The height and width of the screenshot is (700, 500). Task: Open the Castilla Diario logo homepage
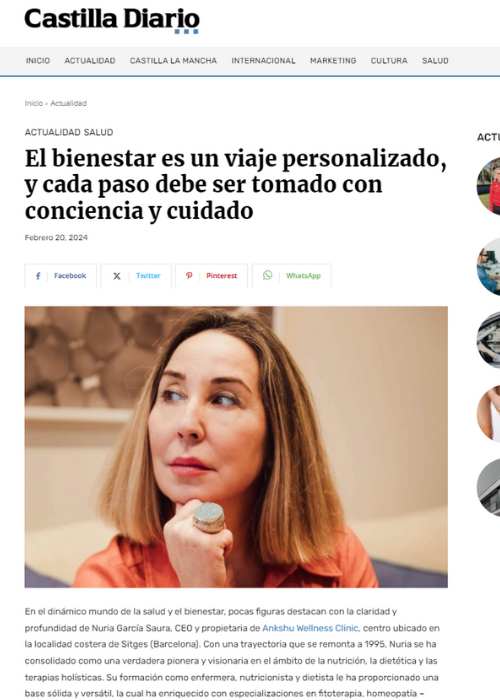pos(112,20)
